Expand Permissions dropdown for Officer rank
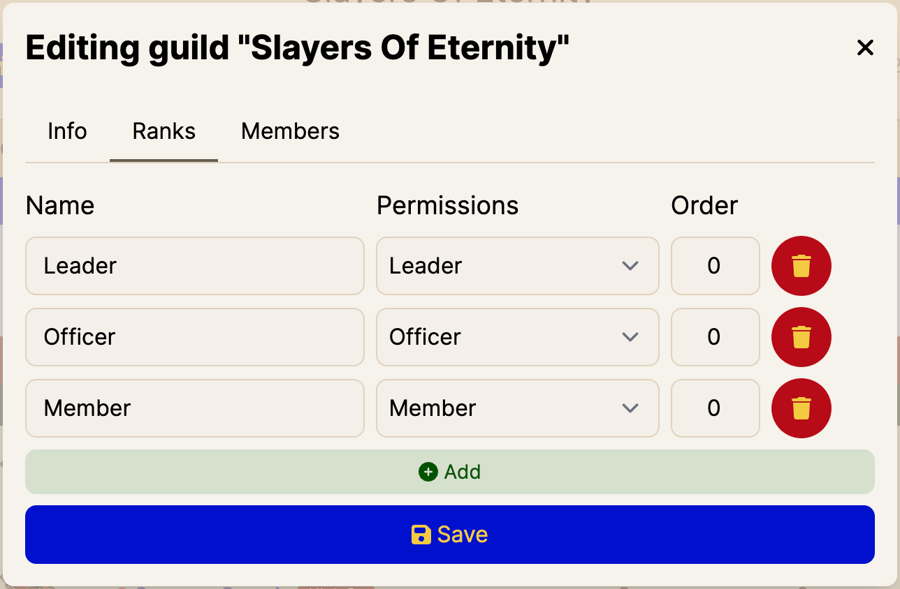Viewport: 900px width, 589px height. tap(517, 337)
